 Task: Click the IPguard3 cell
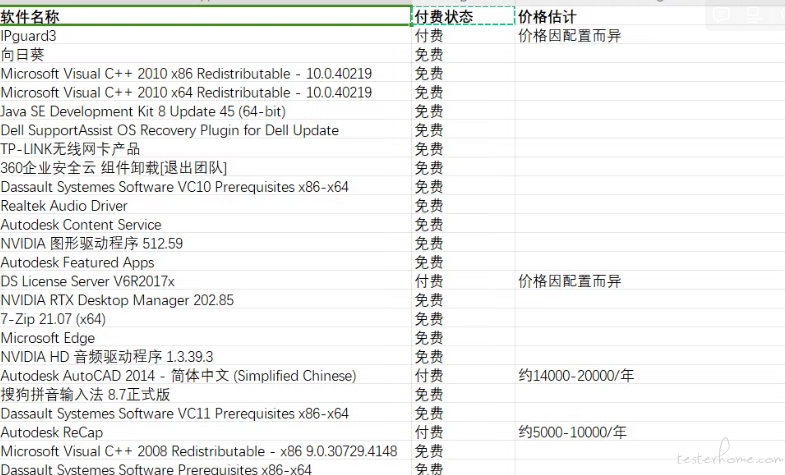click(x=205, y=35)
